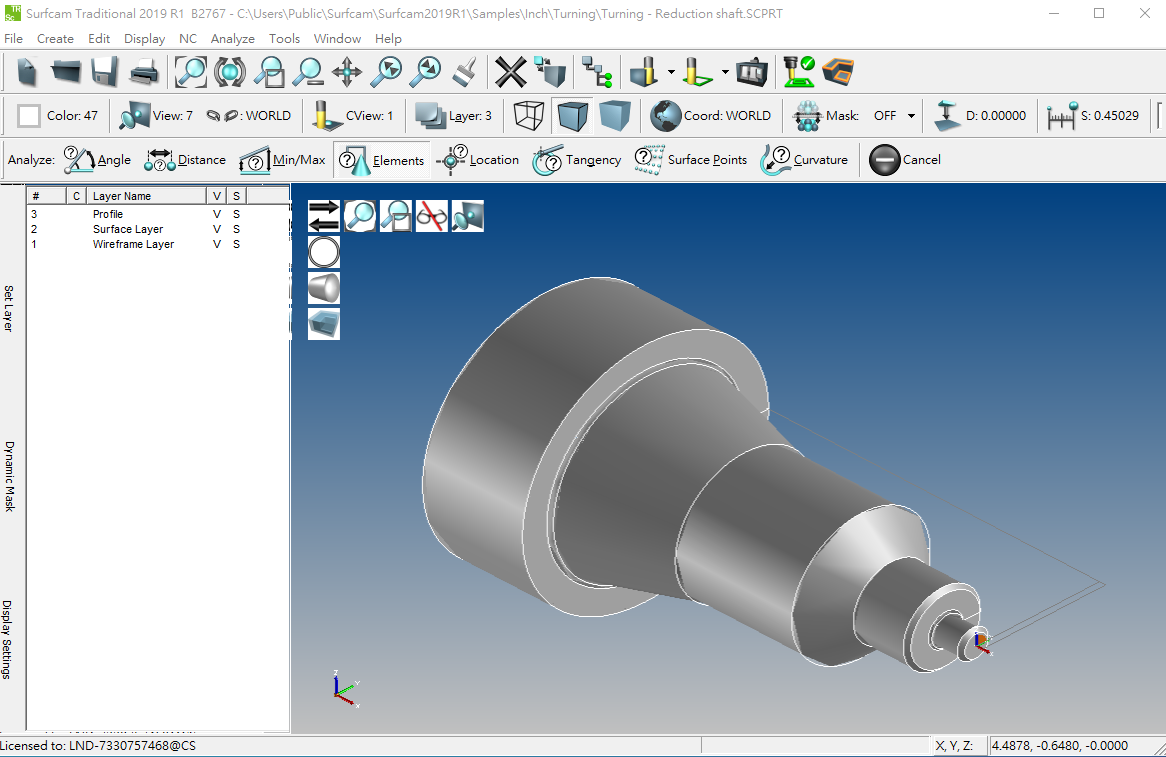Viewport: 1166px width, 757px height.
Task: Open the Analyze menu
Action: (x=233, y=39)
